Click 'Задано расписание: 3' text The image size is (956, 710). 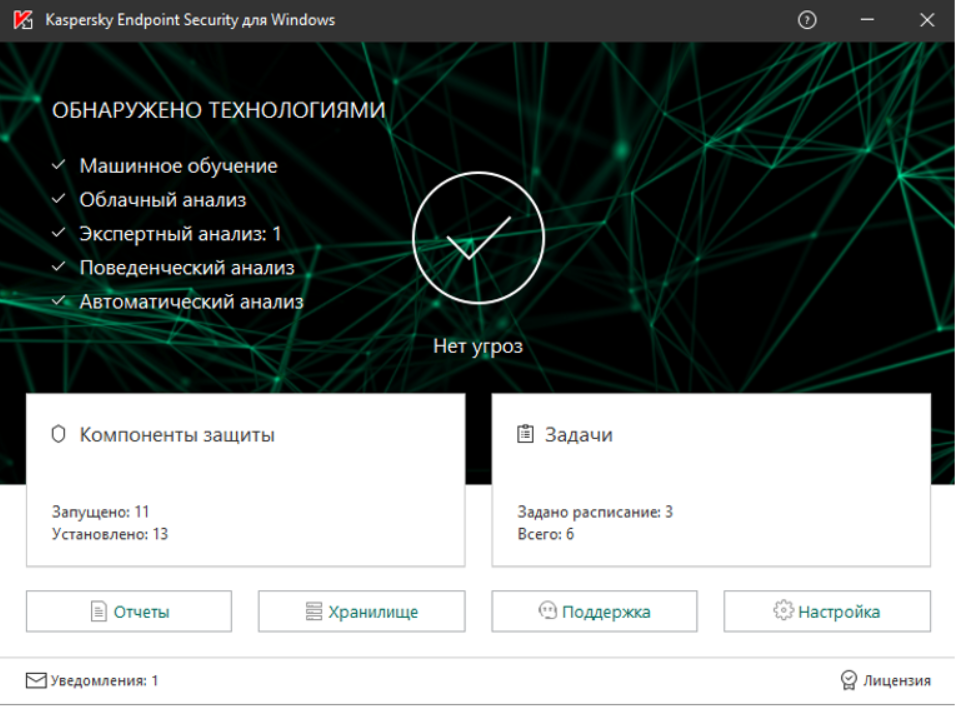595,512
